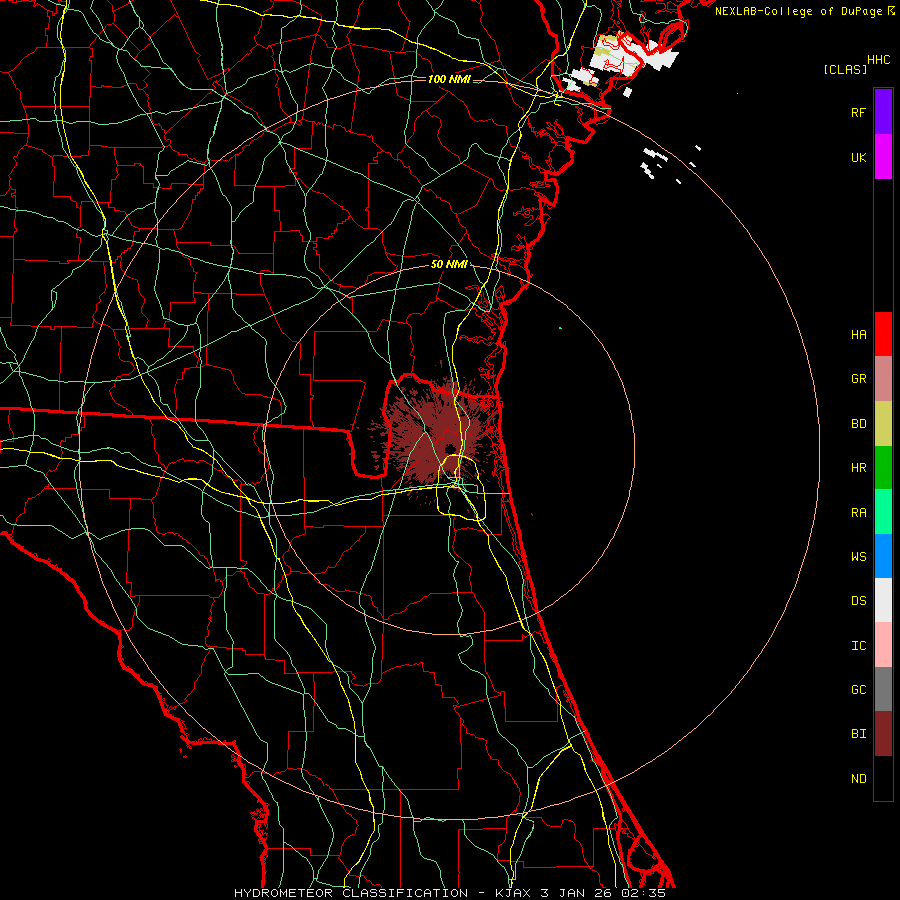Click the 'ND' legend label

[858, 778]
